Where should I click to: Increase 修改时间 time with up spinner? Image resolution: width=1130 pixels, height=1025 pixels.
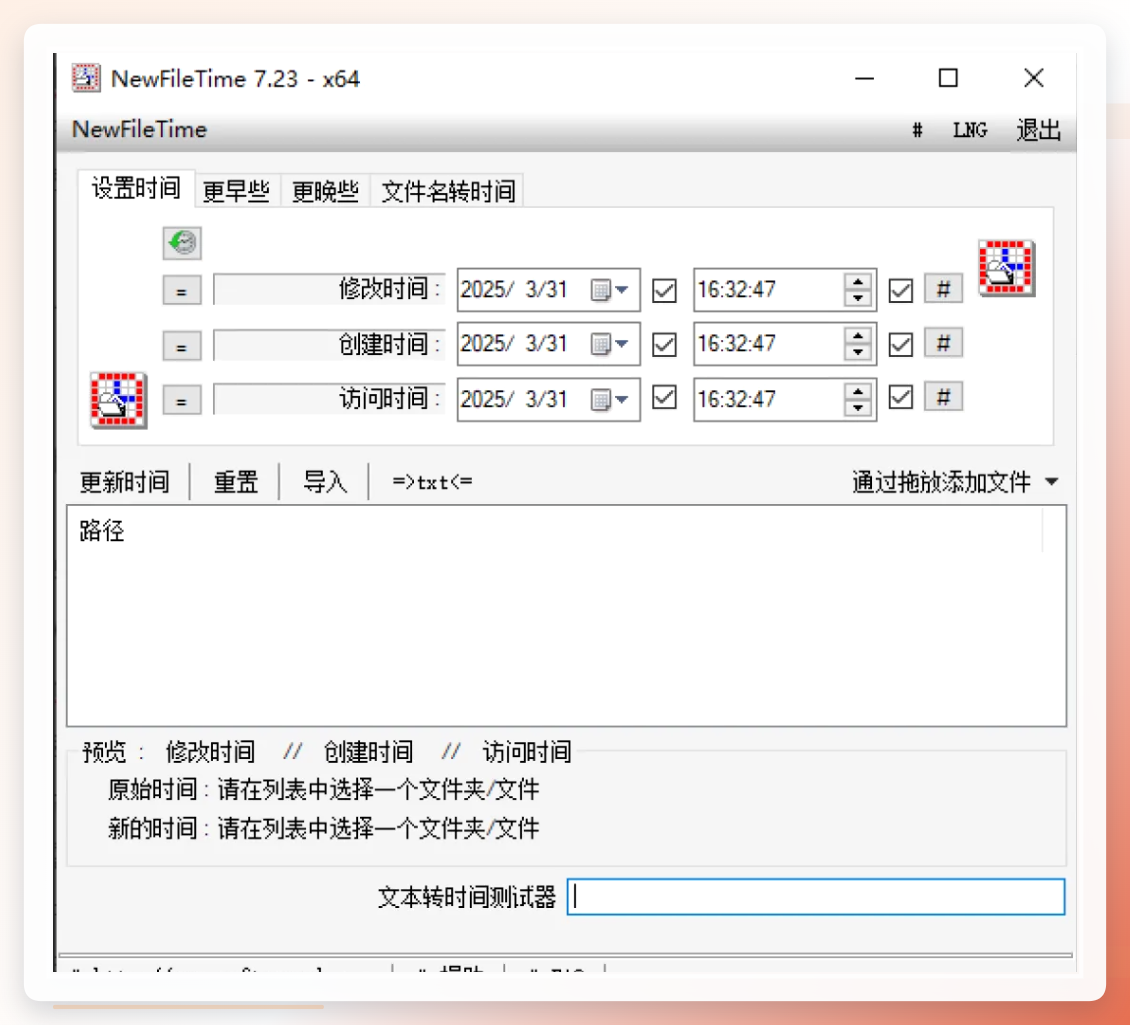click(858, 282)
